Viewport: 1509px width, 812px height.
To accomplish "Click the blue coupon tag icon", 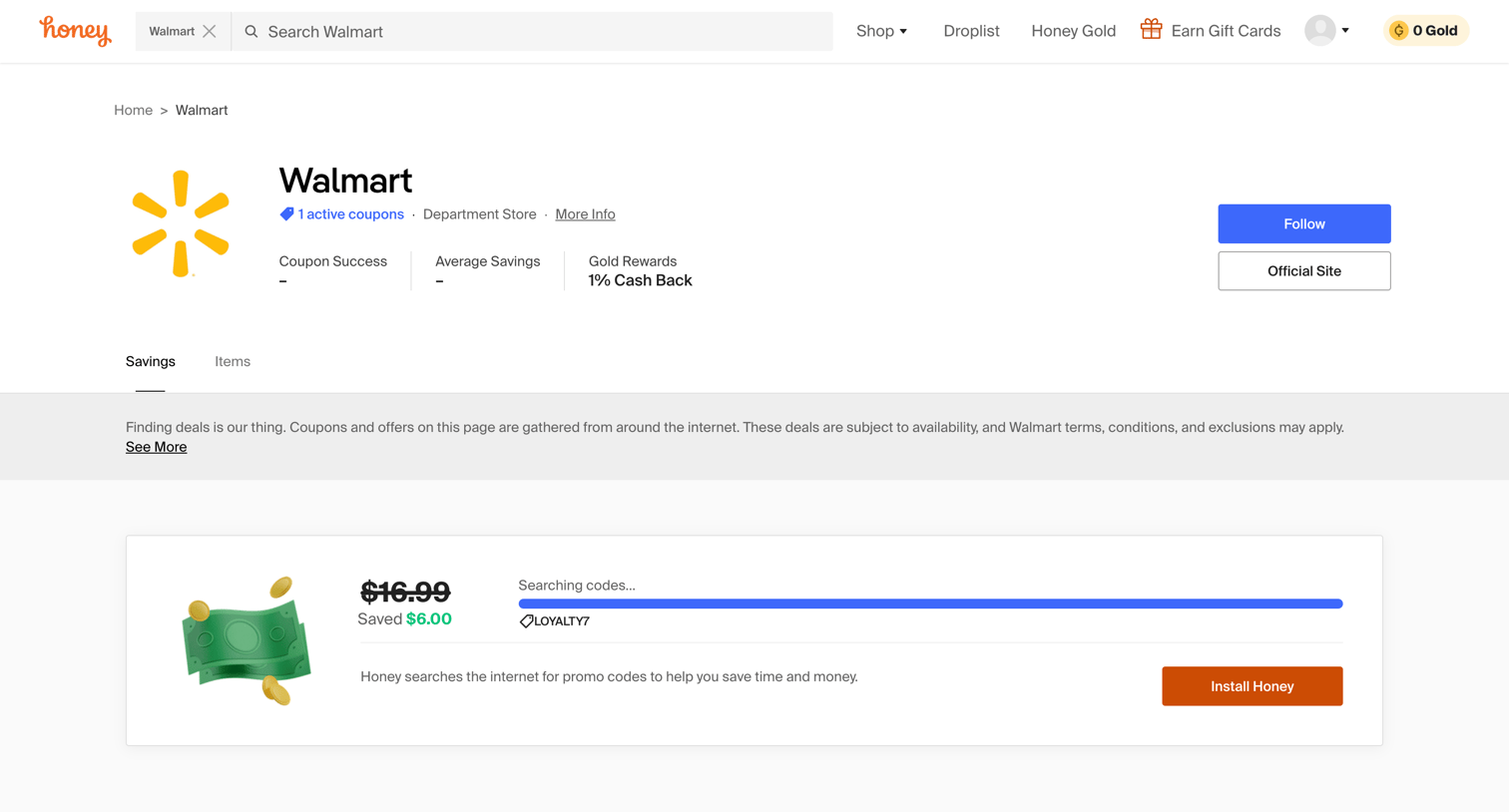I will [x=286, y=214].
